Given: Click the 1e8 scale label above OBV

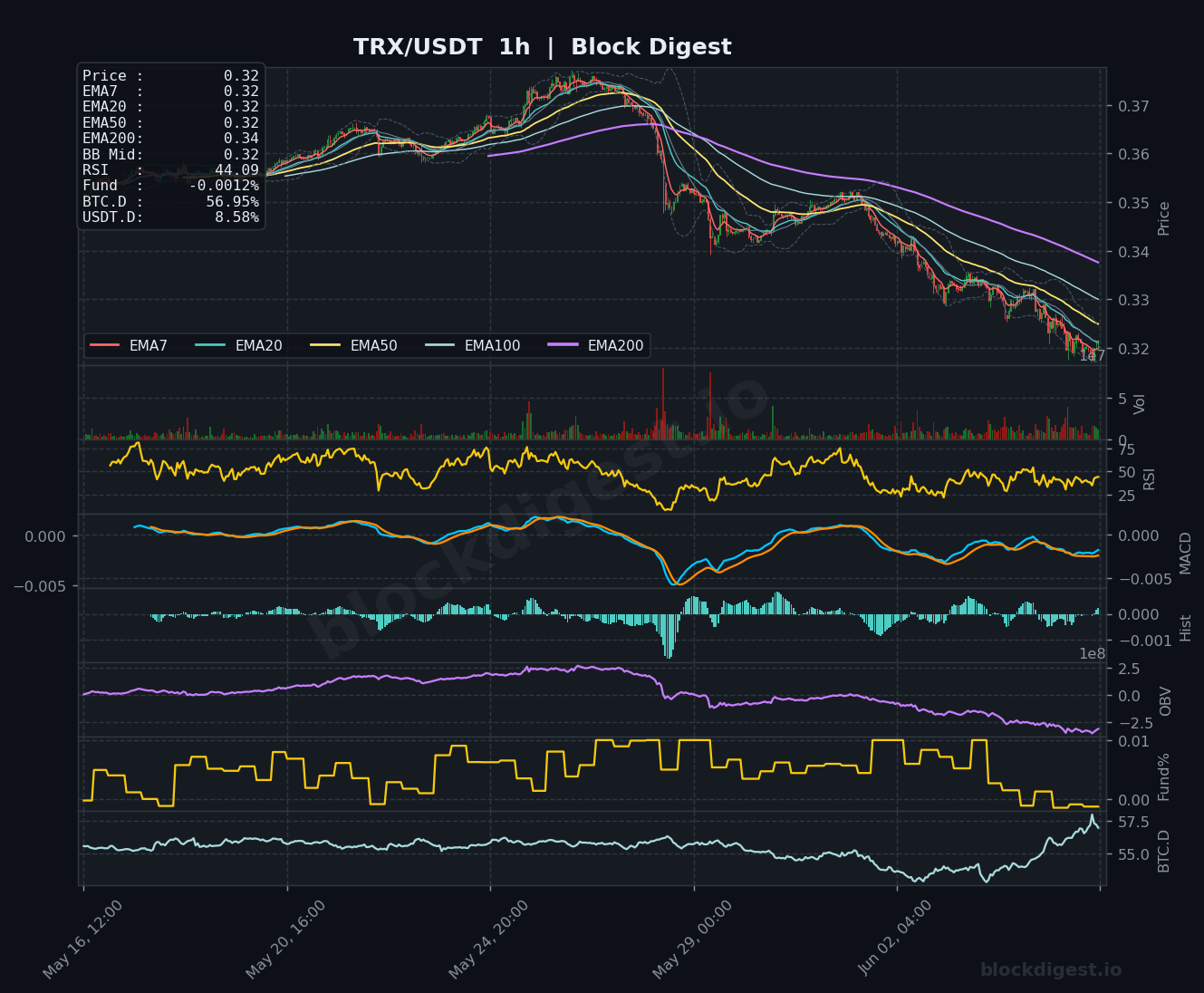Looking at the screenshot, I should 1092,654.
